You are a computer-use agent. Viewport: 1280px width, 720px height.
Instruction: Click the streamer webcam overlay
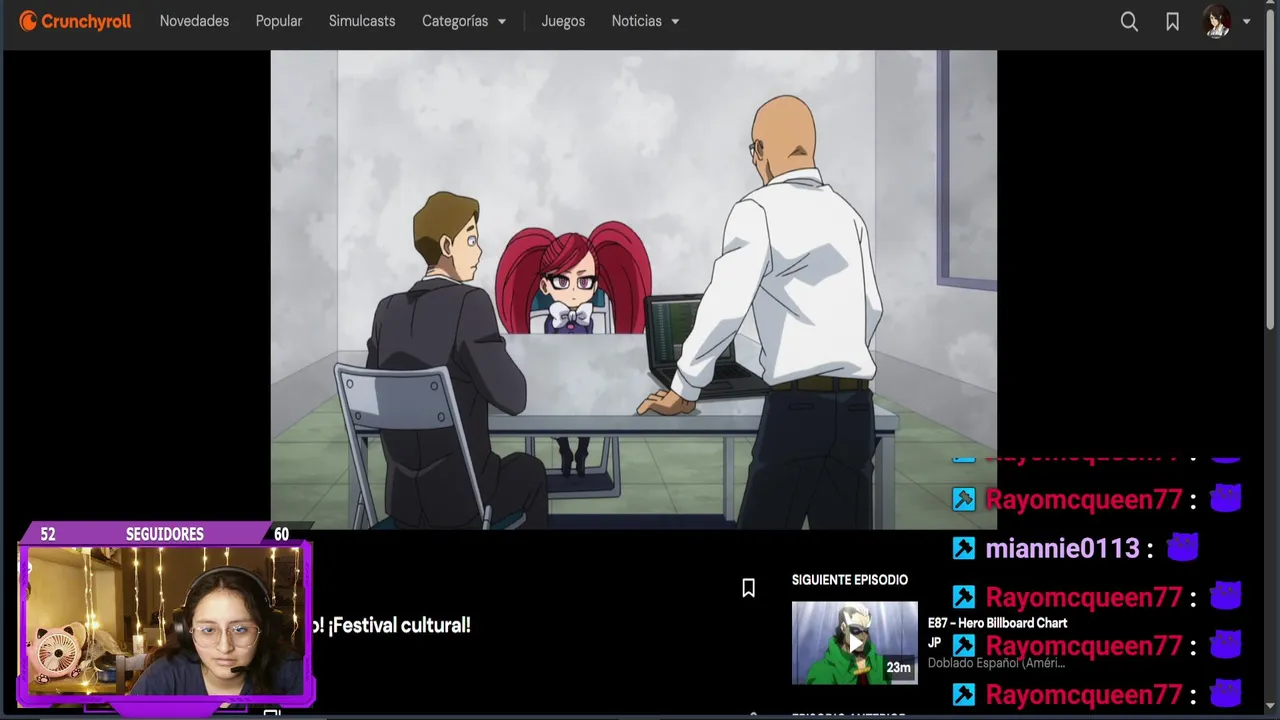pos(165,620)
